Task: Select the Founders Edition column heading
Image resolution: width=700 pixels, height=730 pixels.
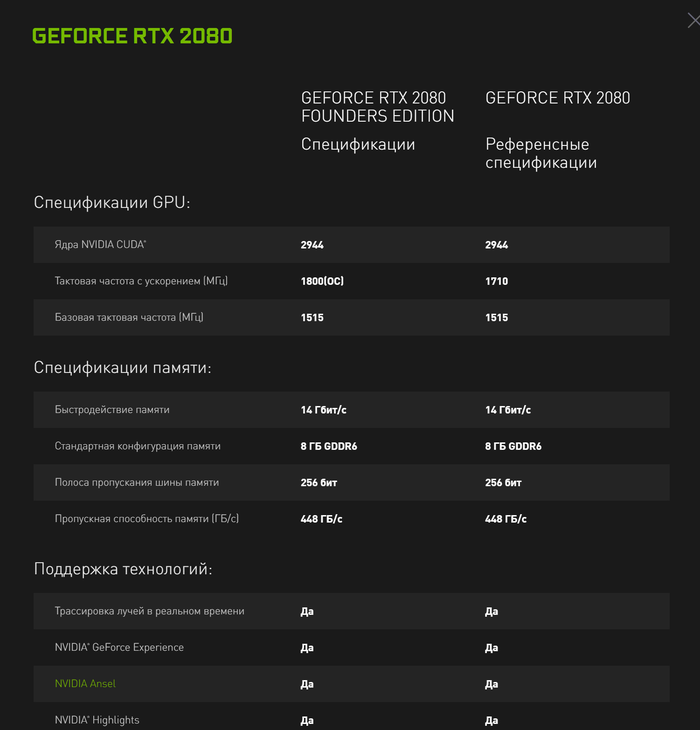Action: point(377,107)
